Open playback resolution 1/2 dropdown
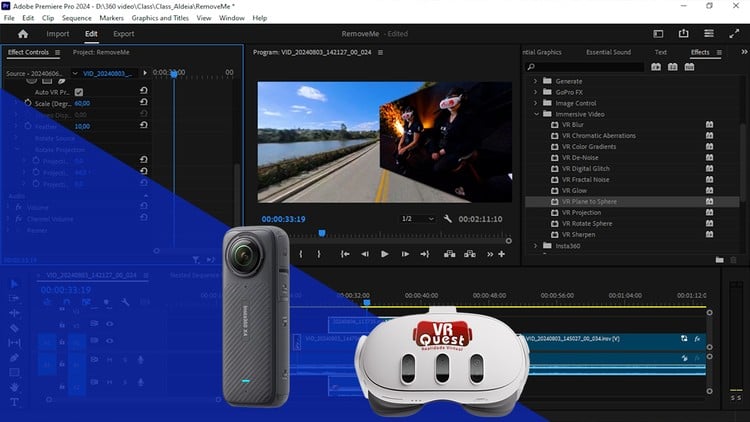 418,219
